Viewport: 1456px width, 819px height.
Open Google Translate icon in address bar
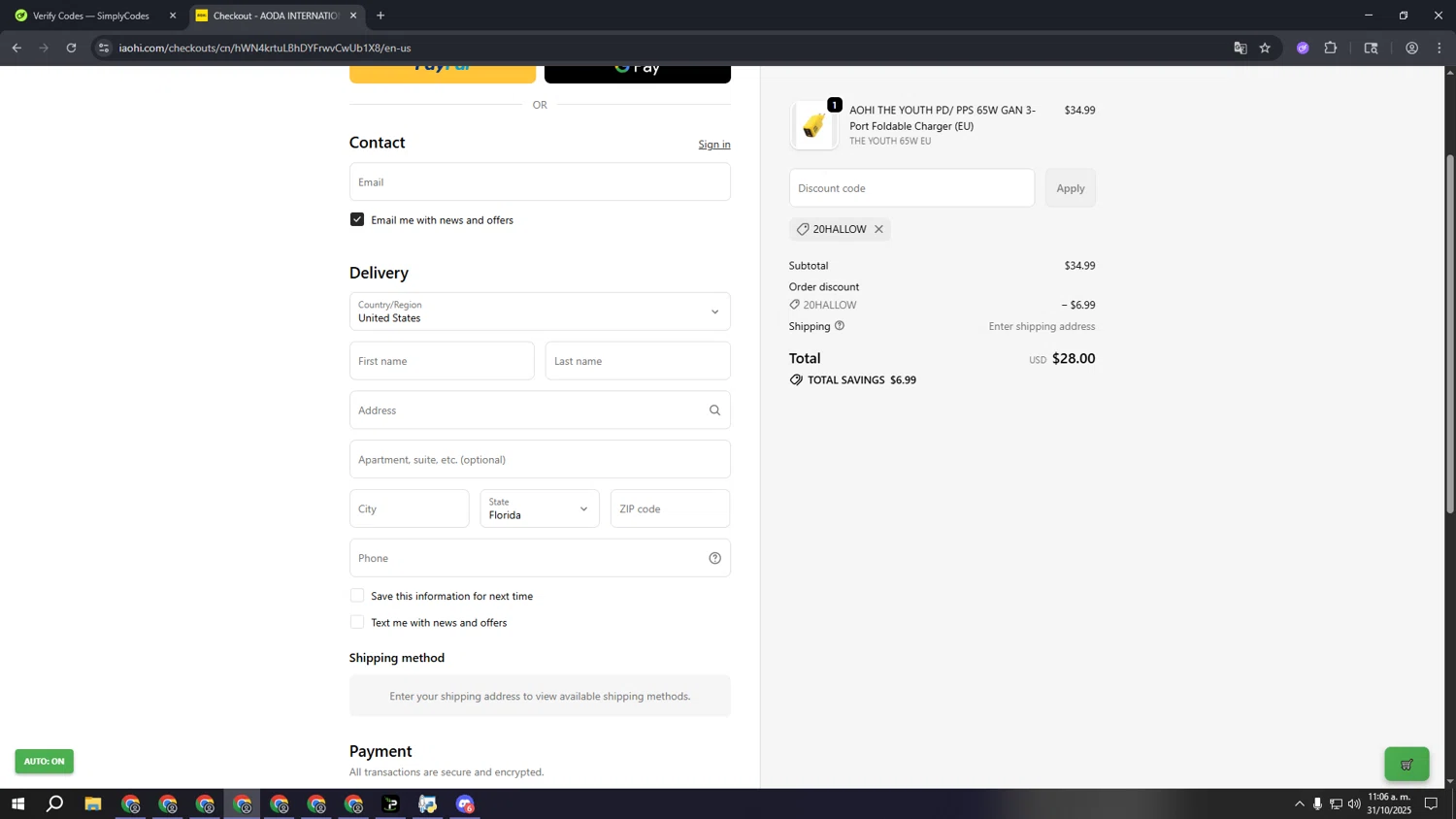click(x=1240, y=48)
